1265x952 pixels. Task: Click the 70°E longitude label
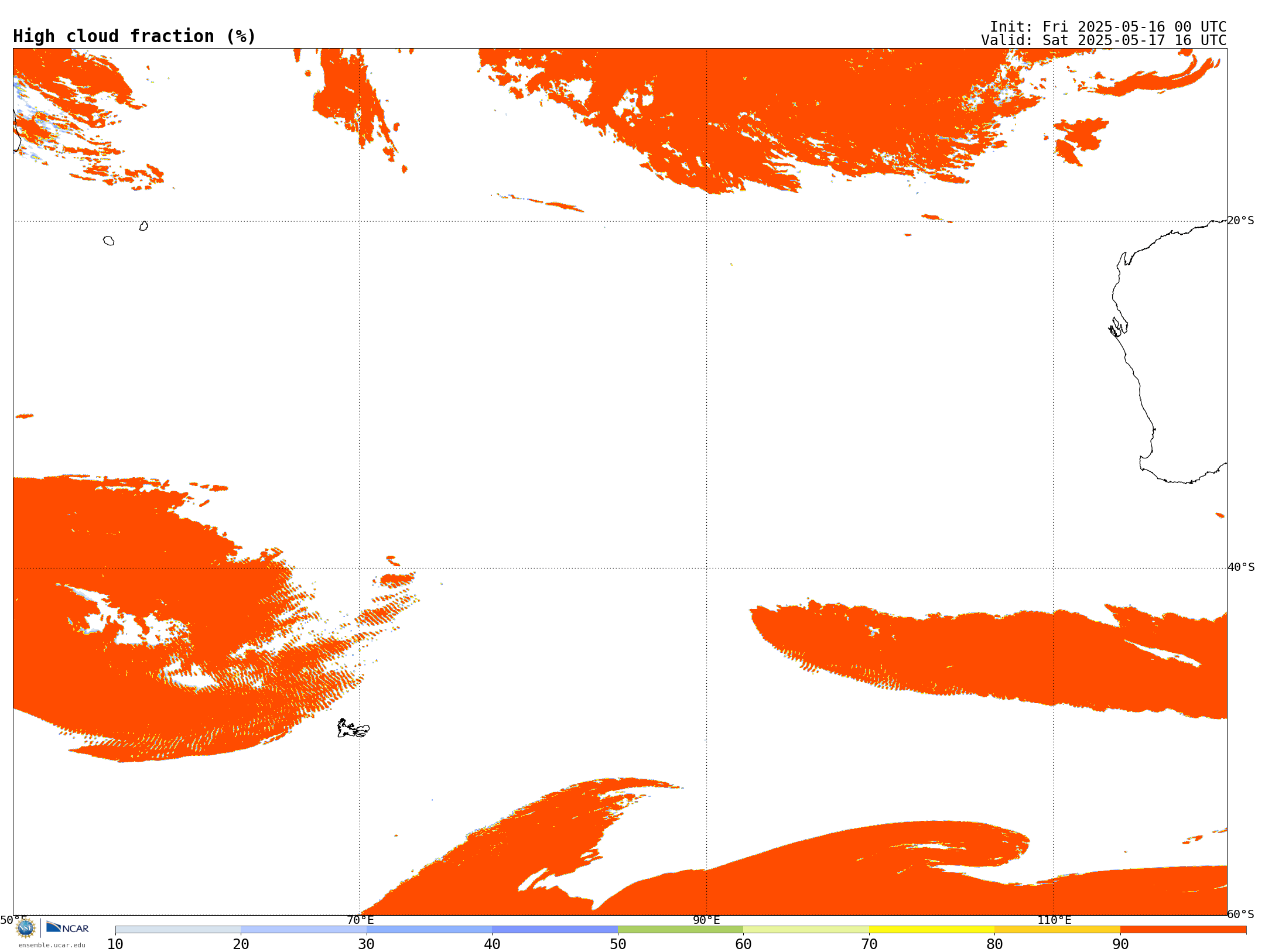360,920
